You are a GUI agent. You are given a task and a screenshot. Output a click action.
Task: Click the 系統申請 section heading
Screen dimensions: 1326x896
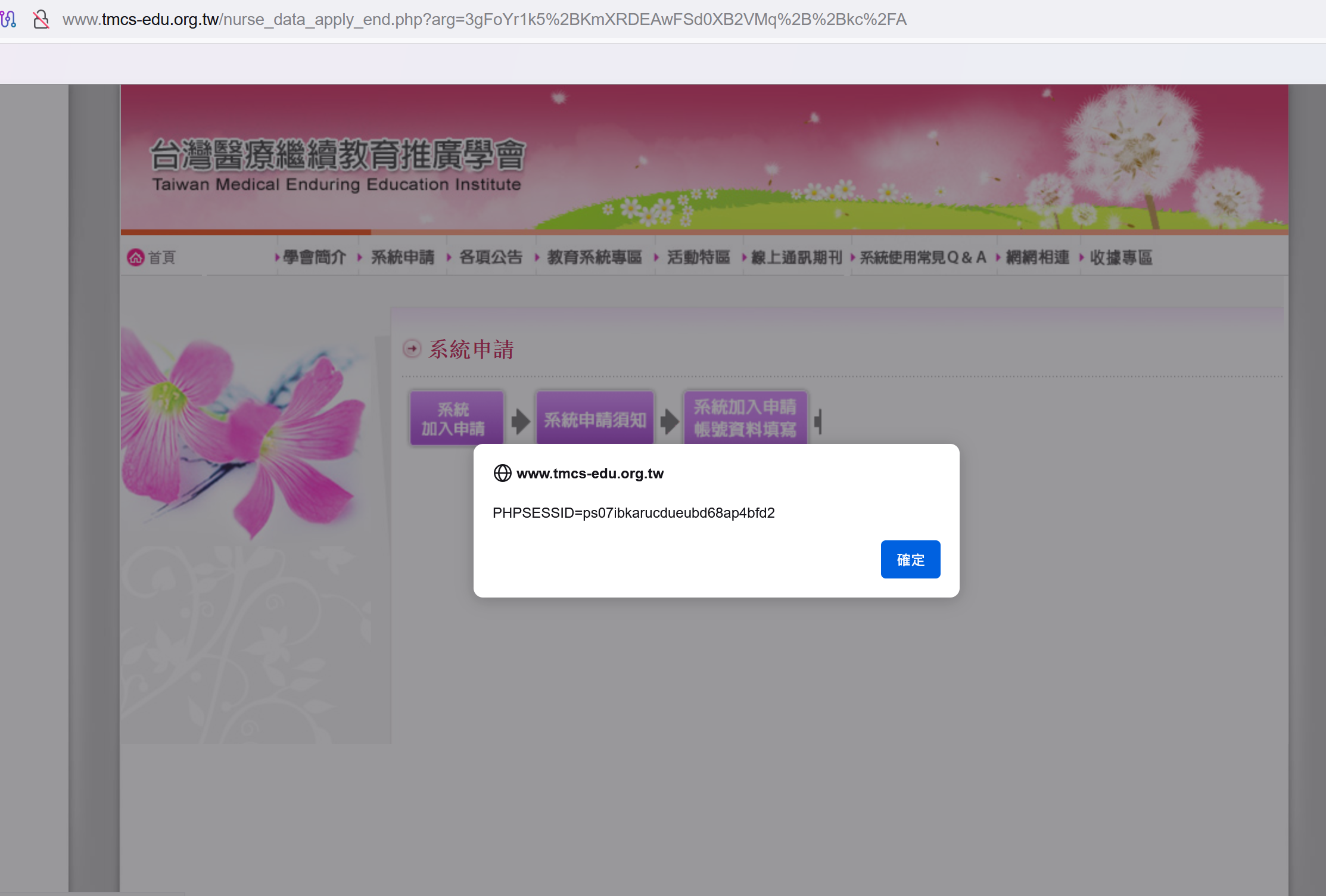[x=471, y=349]
